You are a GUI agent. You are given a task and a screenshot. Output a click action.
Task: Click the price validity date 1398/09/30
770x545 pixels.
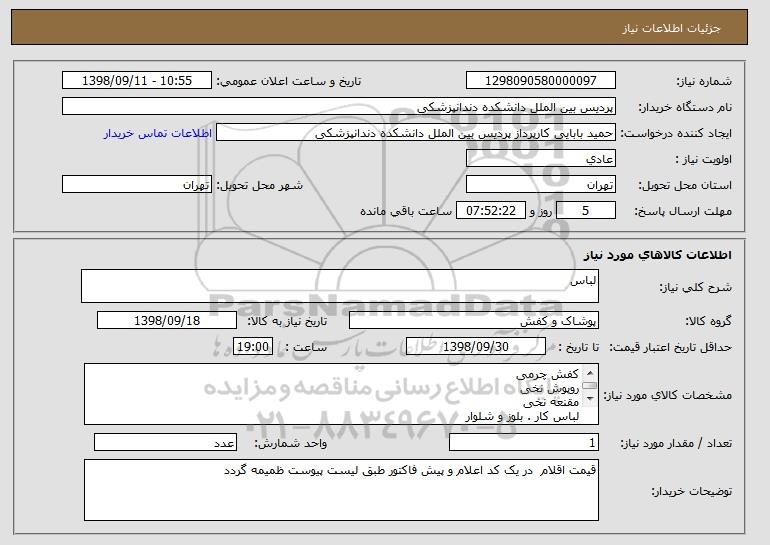pos(476,347)
